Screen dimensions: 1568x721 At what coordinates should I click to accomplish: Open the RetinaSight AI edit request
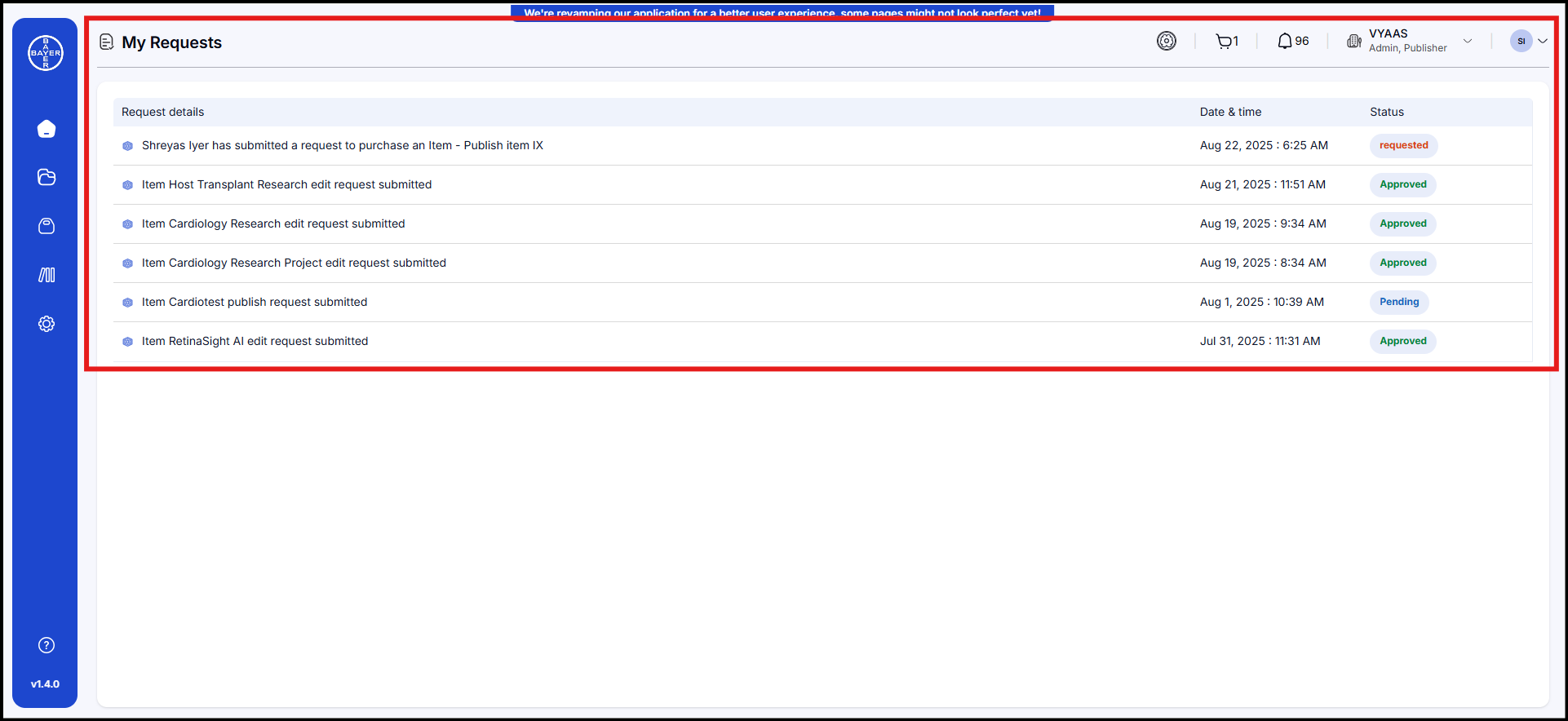coord(822,342)
